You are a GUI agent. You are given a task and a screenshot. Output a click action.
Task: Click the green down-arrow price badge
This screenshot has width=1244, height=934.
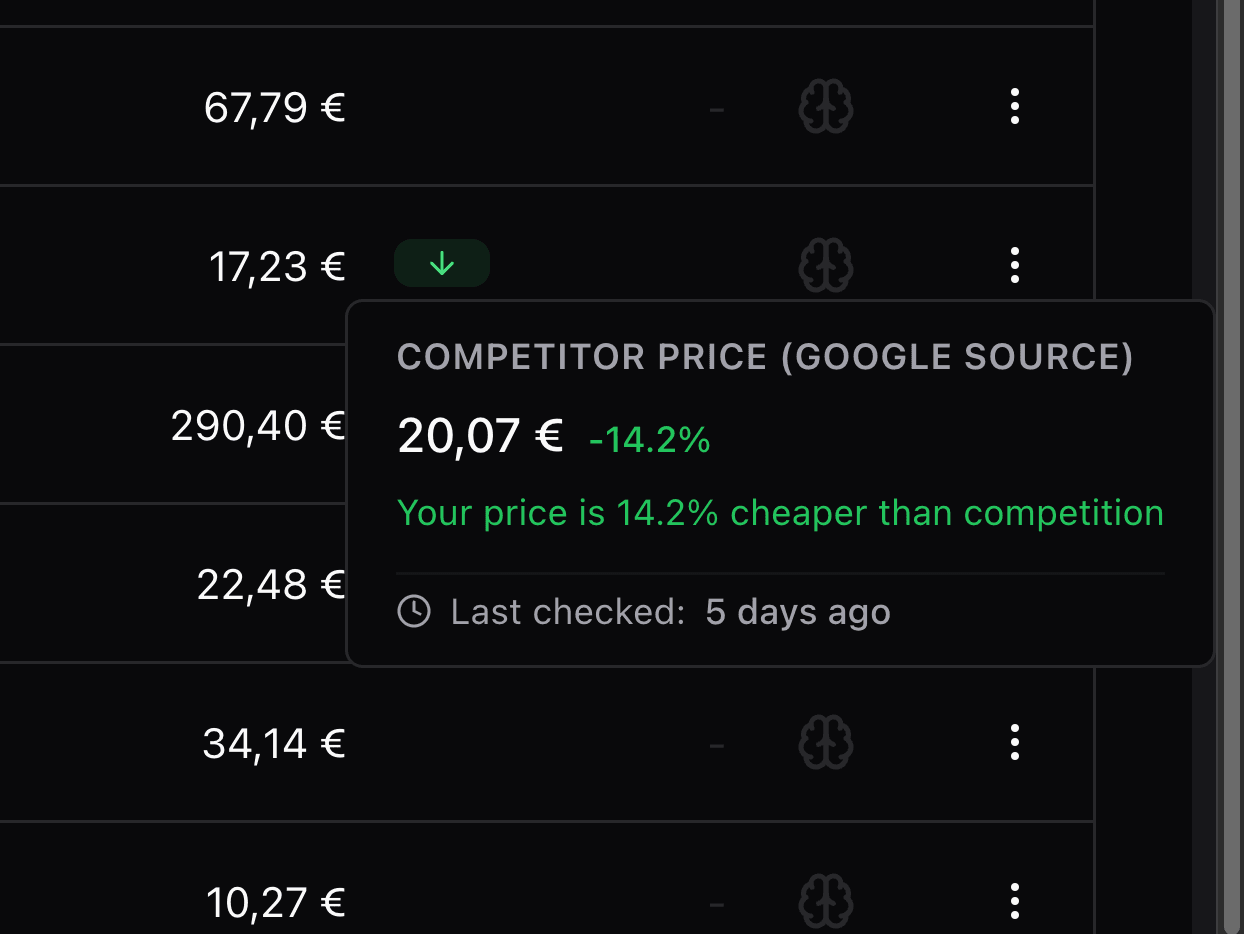(x=441, y=264)
